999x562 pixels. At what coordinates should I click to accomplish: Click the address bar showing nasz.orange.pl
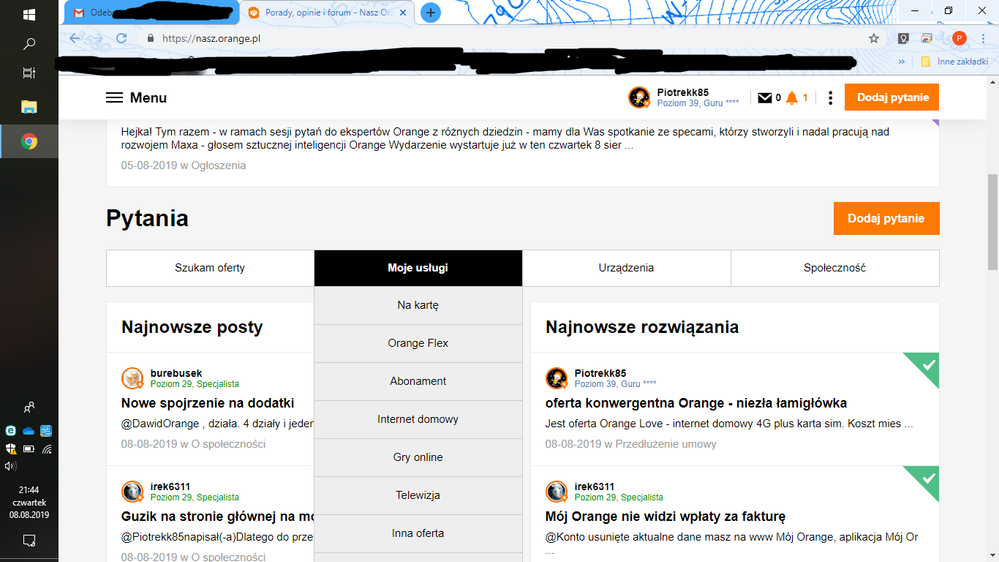click(x=500, y=38)
